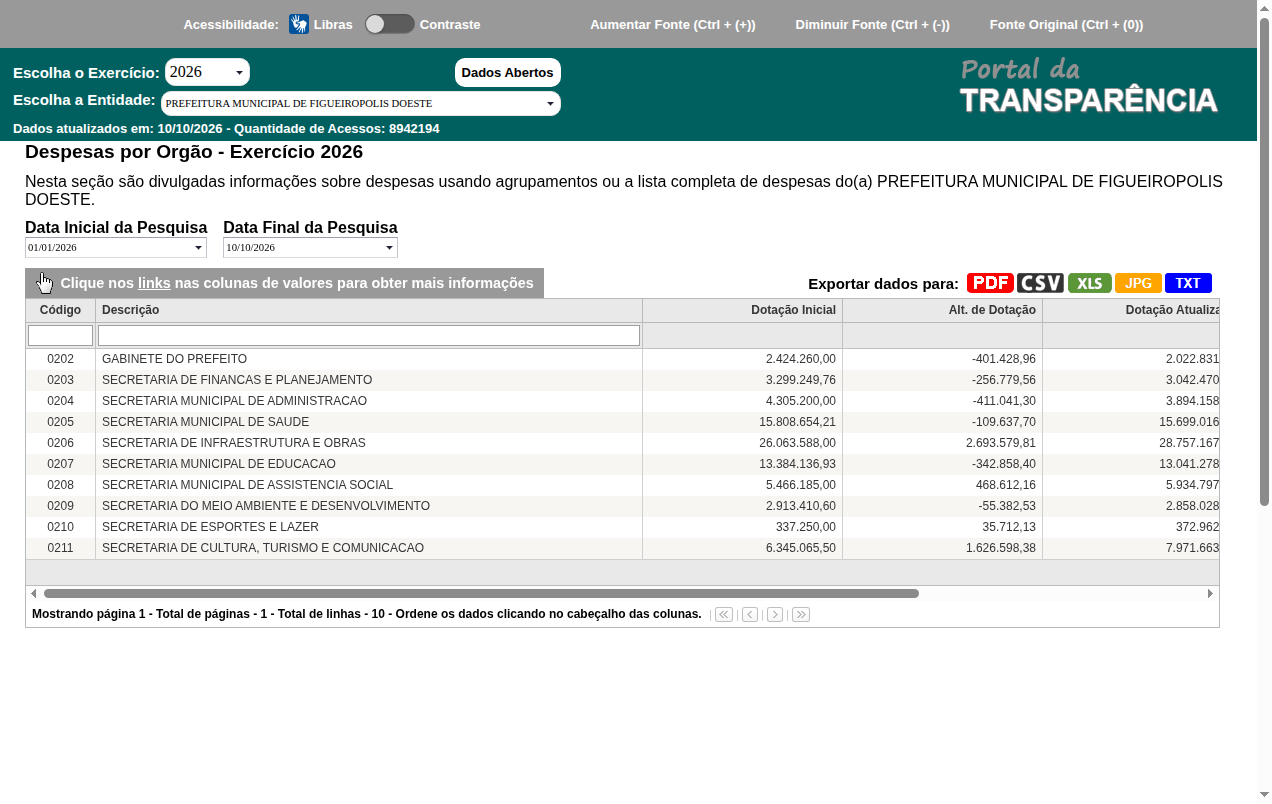Sort by the Alt. de Dotação header

(x=942, y=310)
